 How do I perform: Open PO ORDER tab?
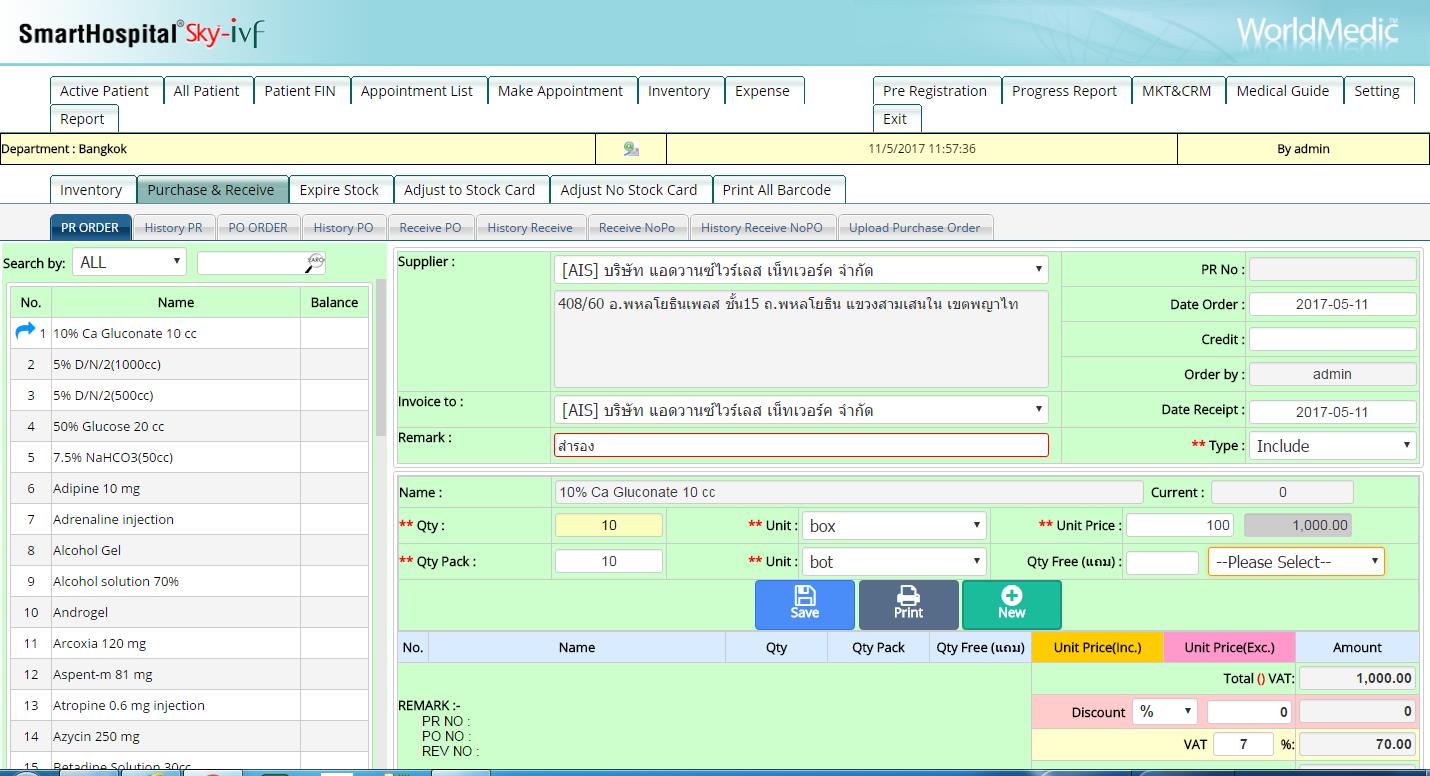point(258,227)
